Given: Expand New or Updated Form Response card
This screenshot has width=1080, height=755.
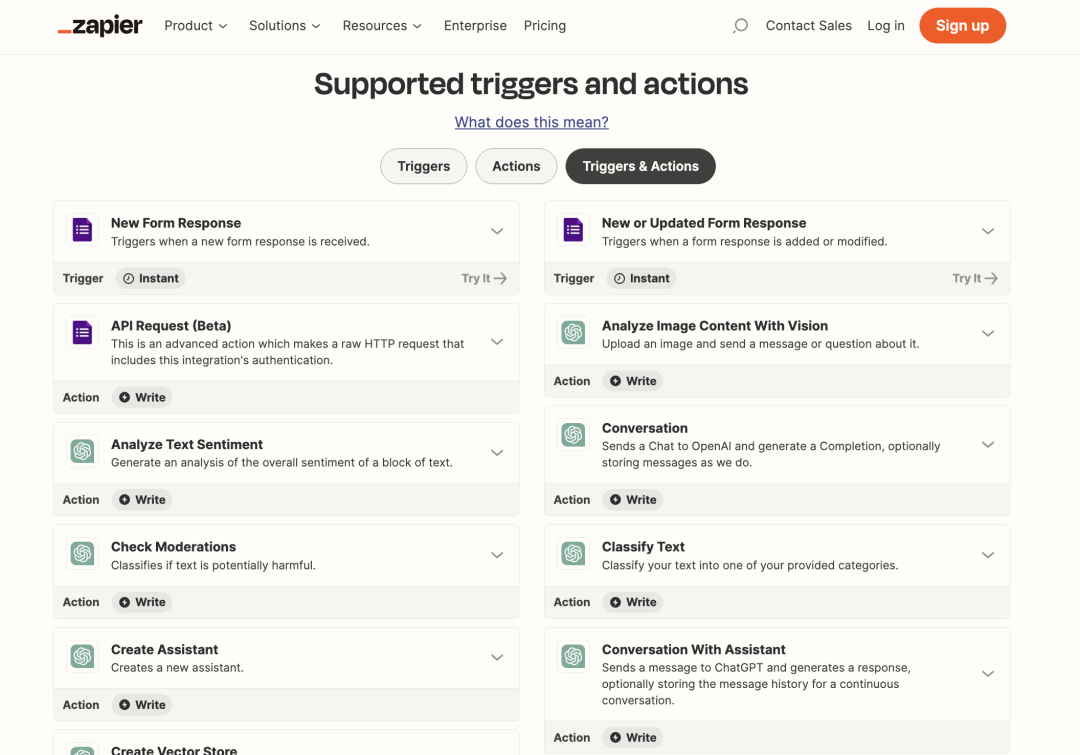Looking at the screenshot, I should click(988, 231).
